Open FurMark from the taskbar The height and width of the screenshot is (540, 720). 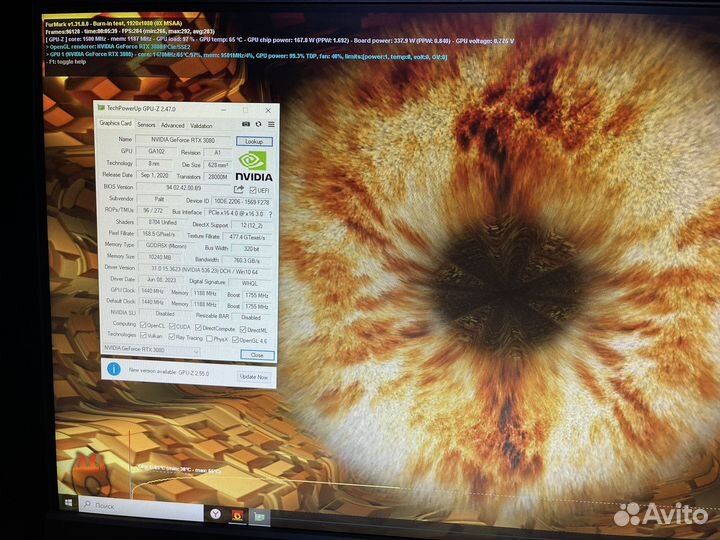coord(237,515)
